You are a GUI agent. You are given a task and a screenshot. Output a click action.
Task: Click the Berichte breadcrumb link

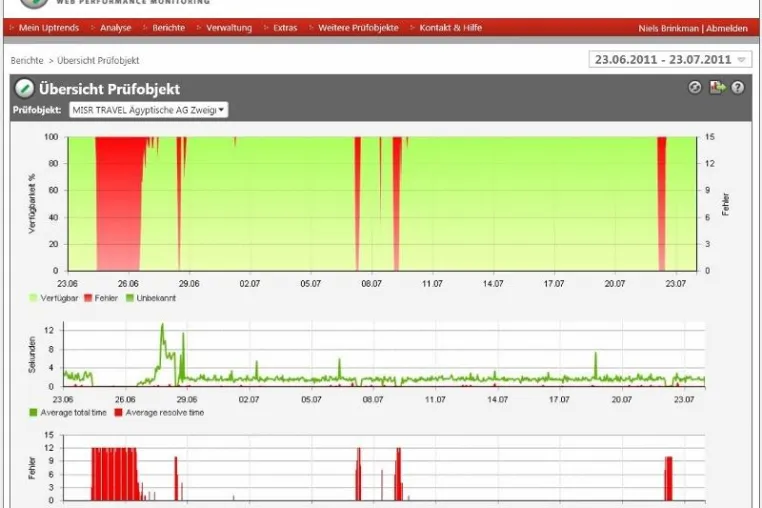tap(27, 60)
